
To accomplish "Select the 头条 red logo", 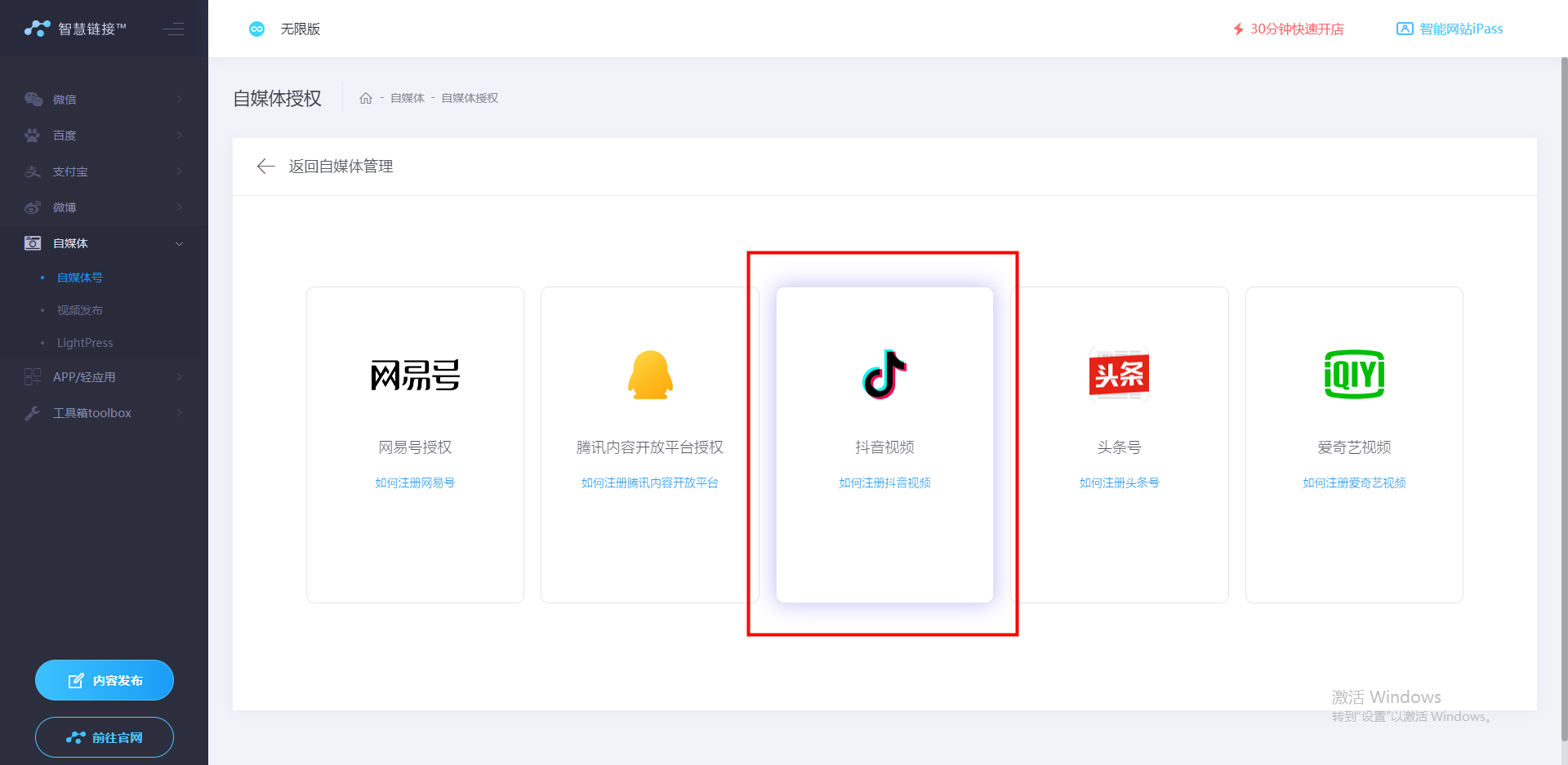I will (x=1119, y=375).
